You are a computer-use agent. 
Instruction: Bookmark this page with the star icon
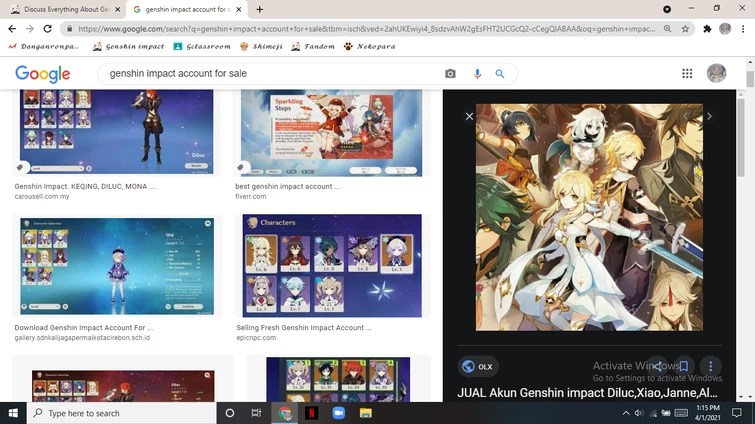tap(685, 29)
